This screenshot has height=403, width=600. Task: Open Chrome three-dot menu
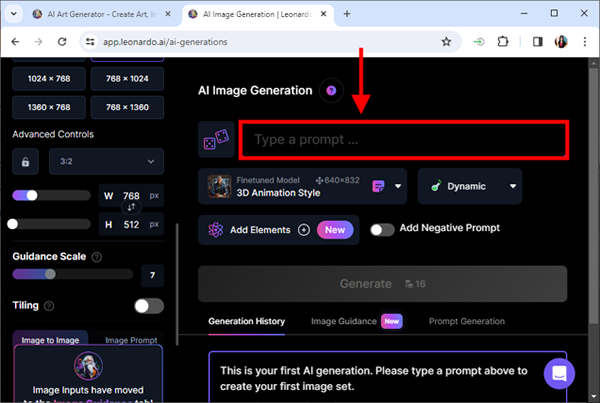click(x=585, y=42)
